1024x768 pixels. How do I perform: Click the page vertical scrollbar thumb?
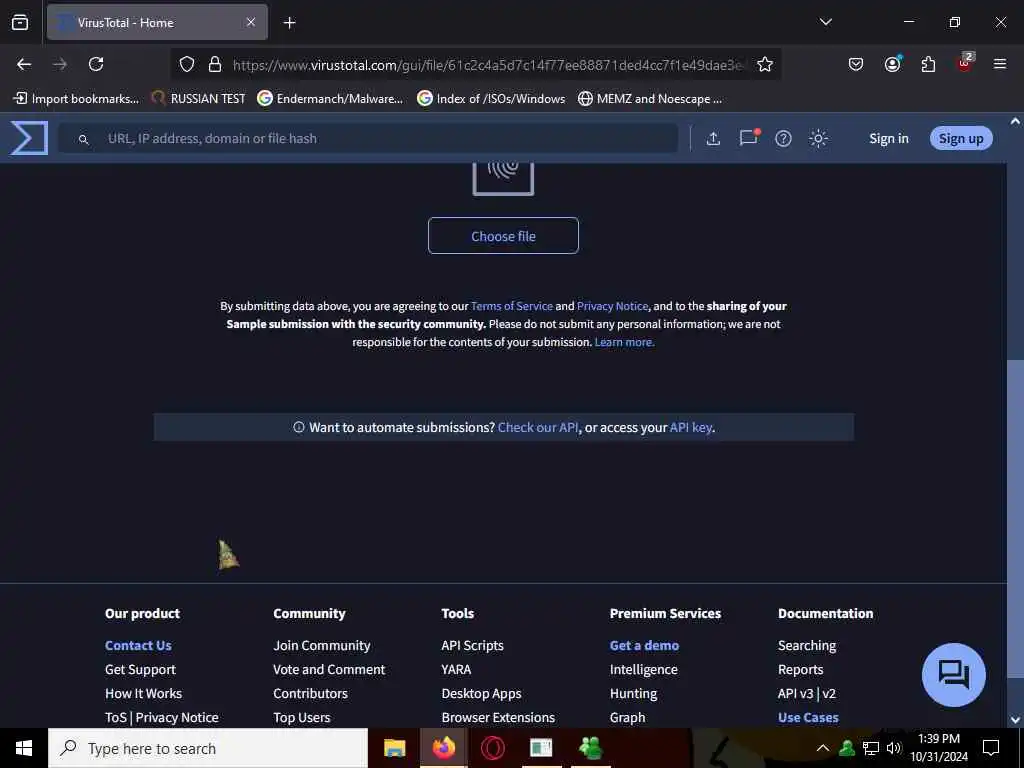click(x=1015, y=518)
